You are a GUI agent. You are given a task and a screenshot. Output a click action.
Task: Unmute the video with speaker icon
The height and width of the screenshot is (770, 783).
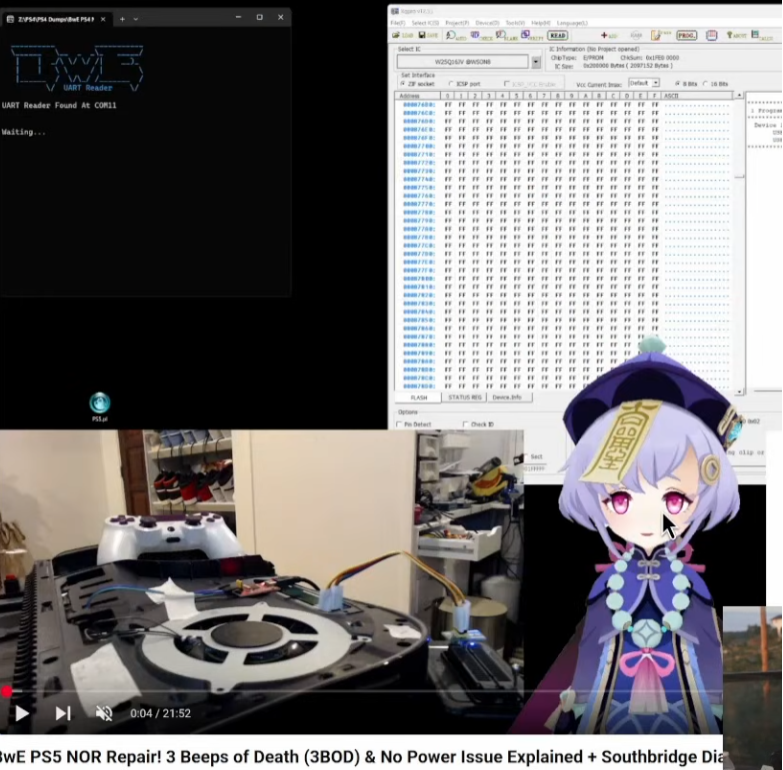point(104,714)
